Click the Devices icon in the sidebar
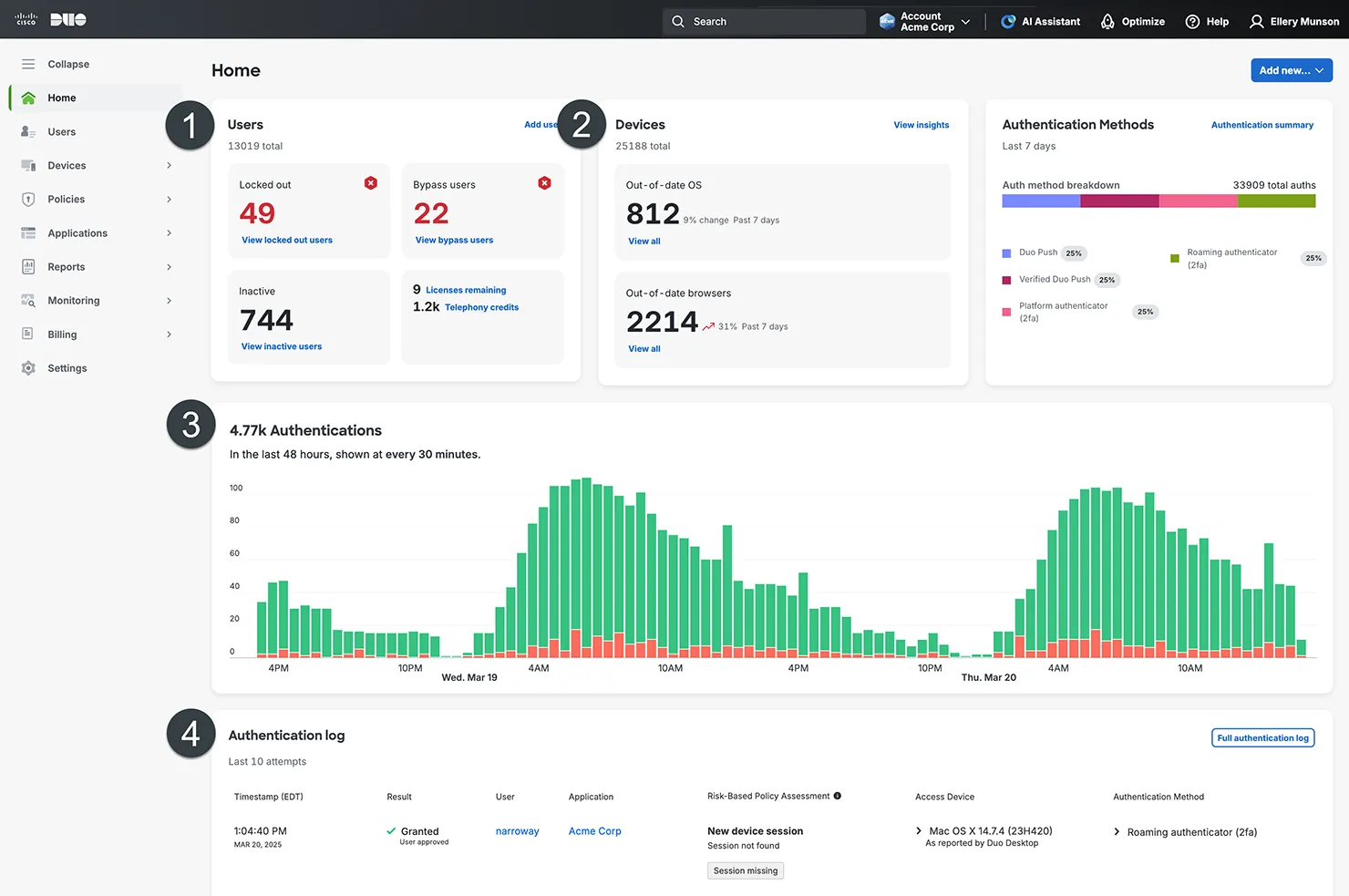1349x896 pixels. [x=28, y=165]
